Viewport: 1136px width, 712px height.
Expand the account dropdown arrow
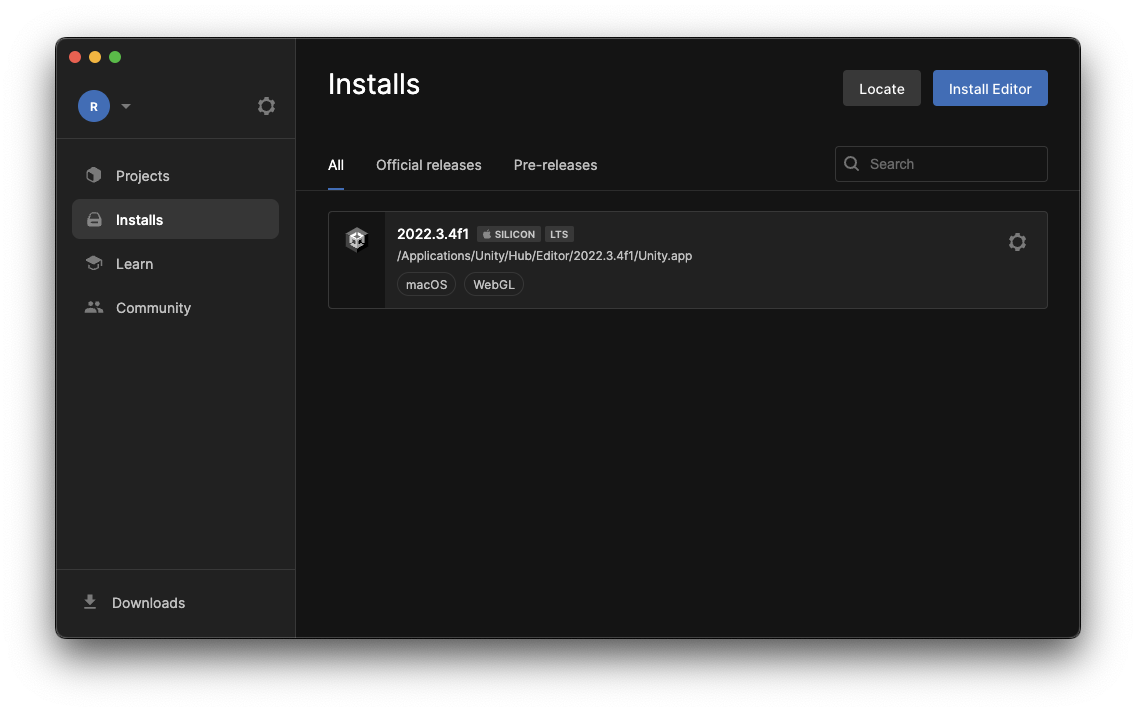click(126, 106)
